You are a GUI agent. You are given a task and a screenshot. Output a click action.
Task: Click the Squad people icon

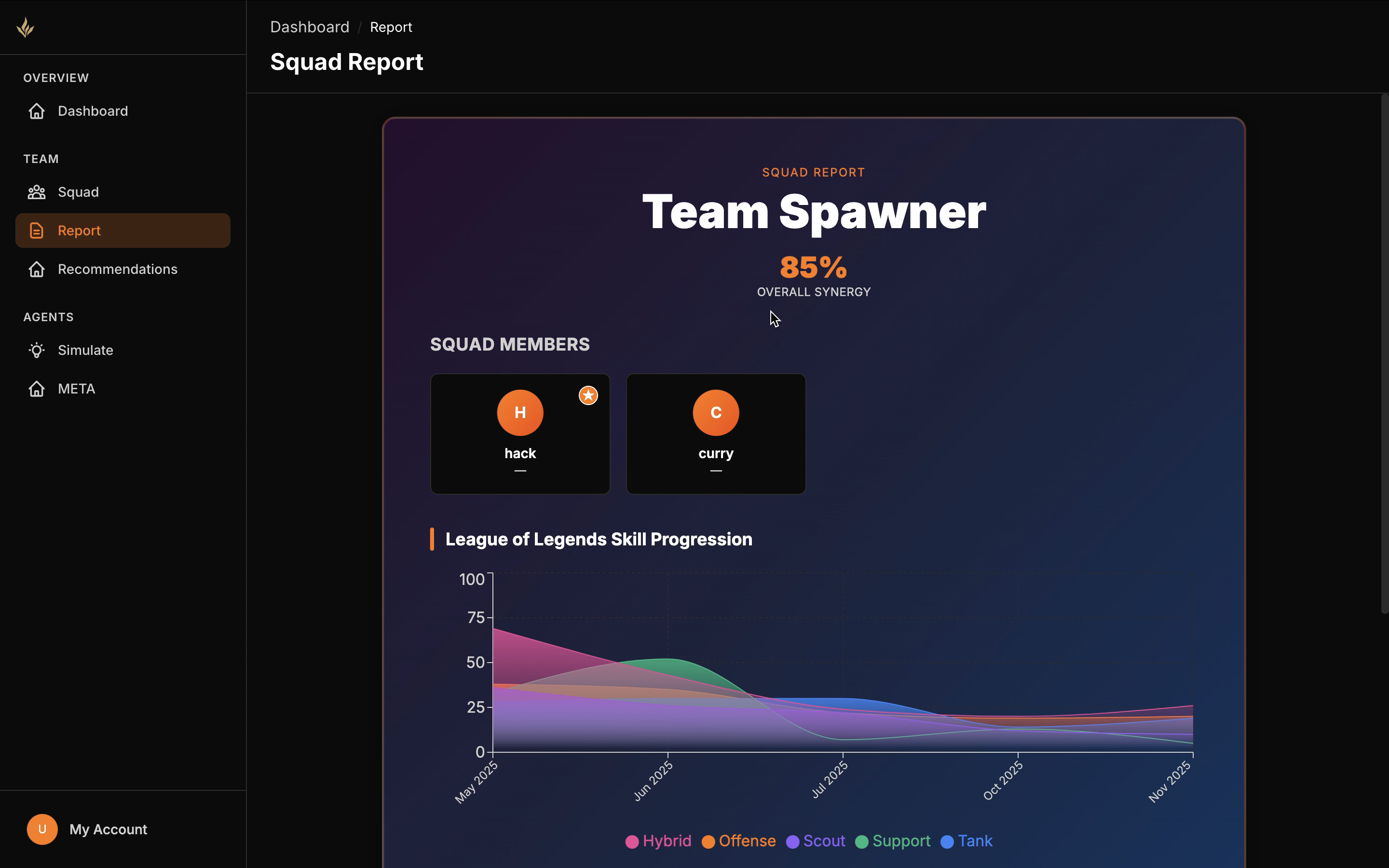coord(37,192)
